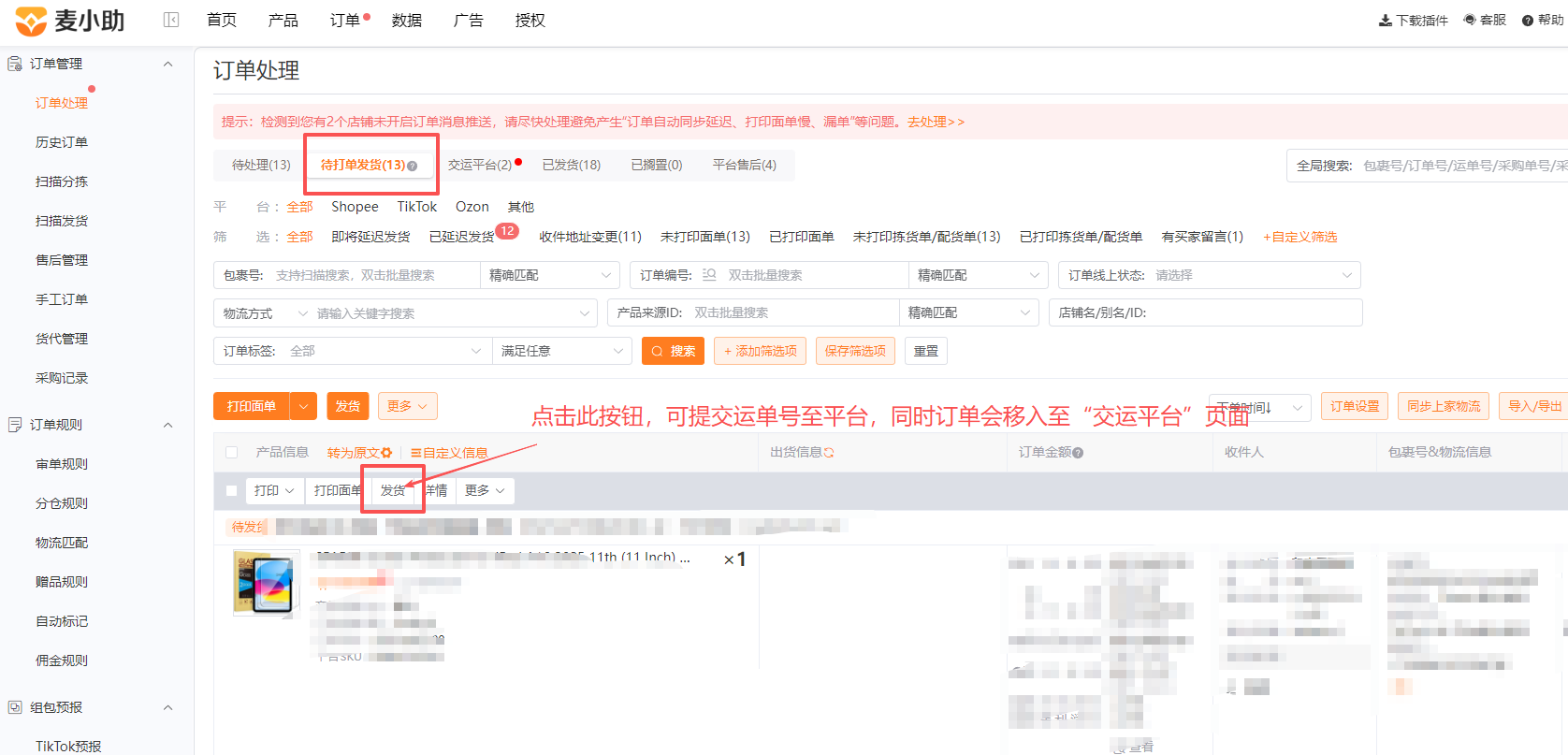Switch to 已发货(18) tab
The height and width of the screenshot is (755, 1568).
point(572,165)
